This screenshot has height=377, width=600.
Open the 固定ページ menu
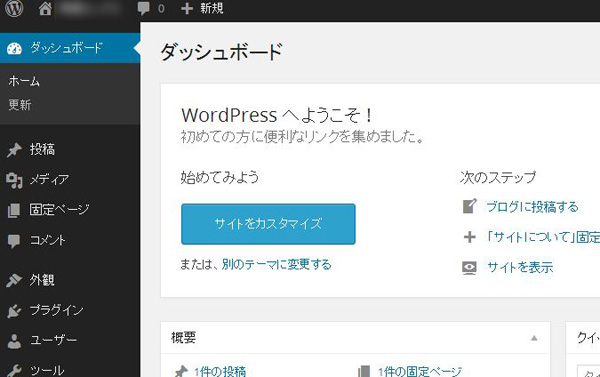tap(59, 209)
